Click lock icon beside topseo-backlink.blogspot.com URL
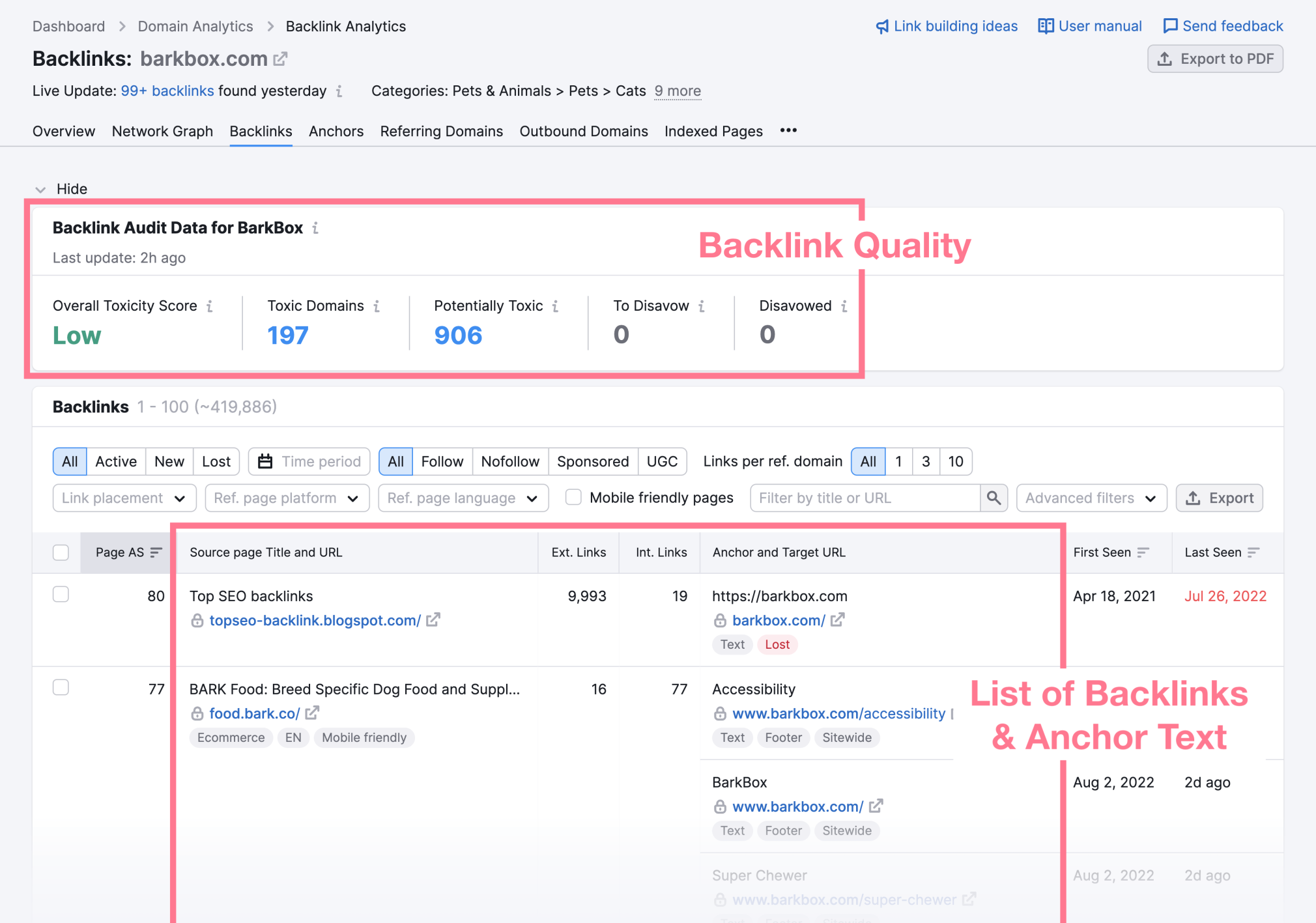The image size is (1316, 923). pyautogui.click(x=197, y=621)
